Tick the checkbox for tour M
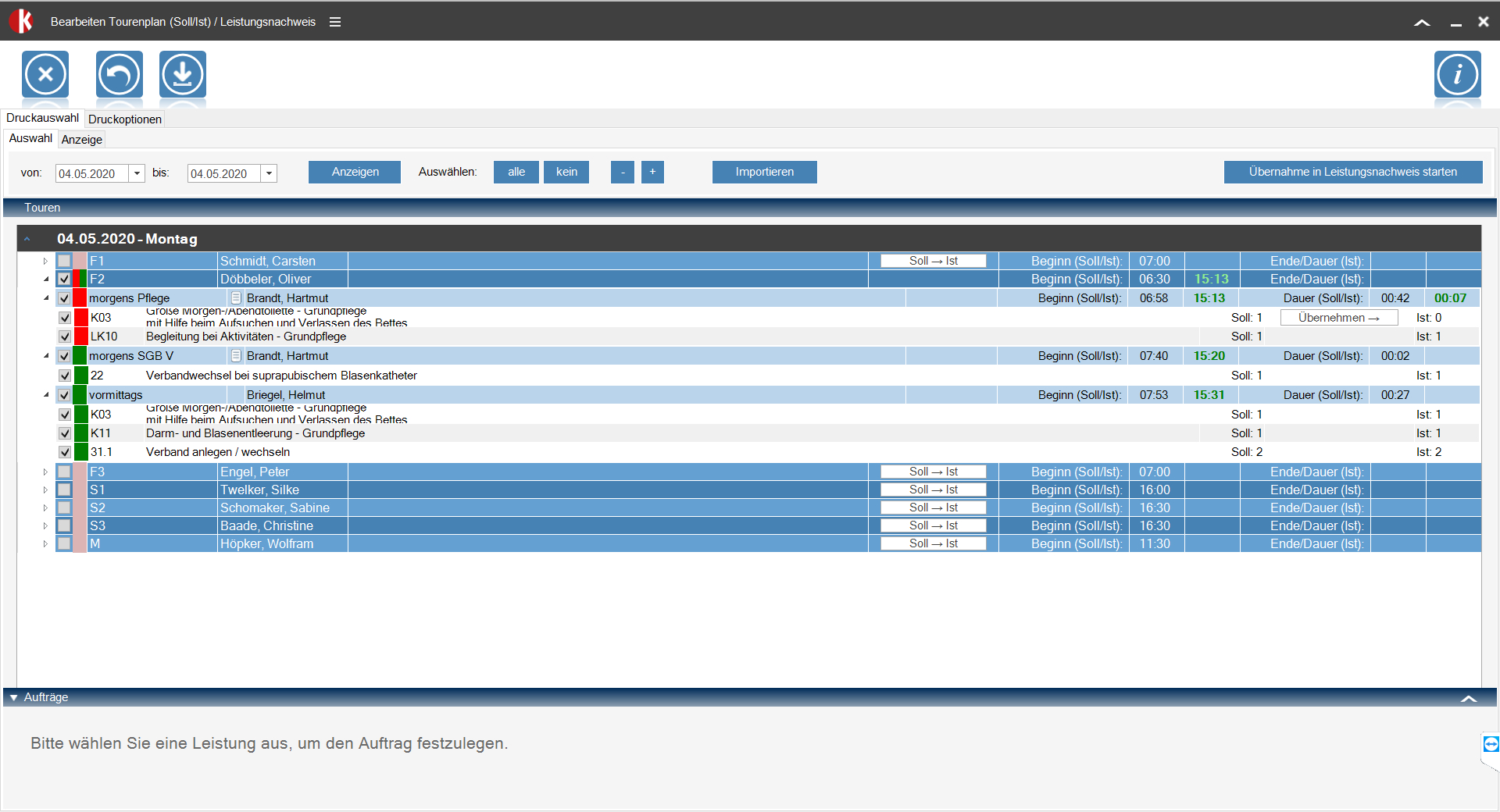1500x812 pixels. coord(64,543)
